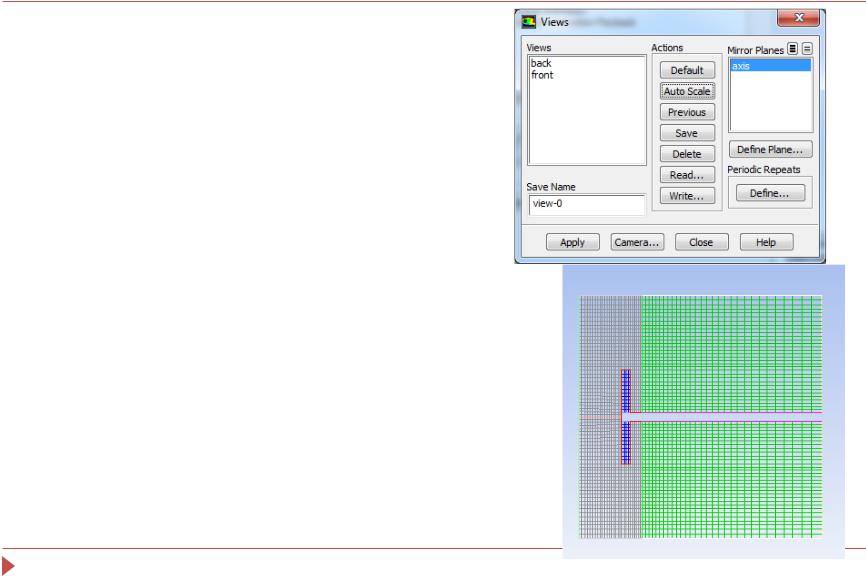Open Help for the Views dialog

[x=767, y=242]
